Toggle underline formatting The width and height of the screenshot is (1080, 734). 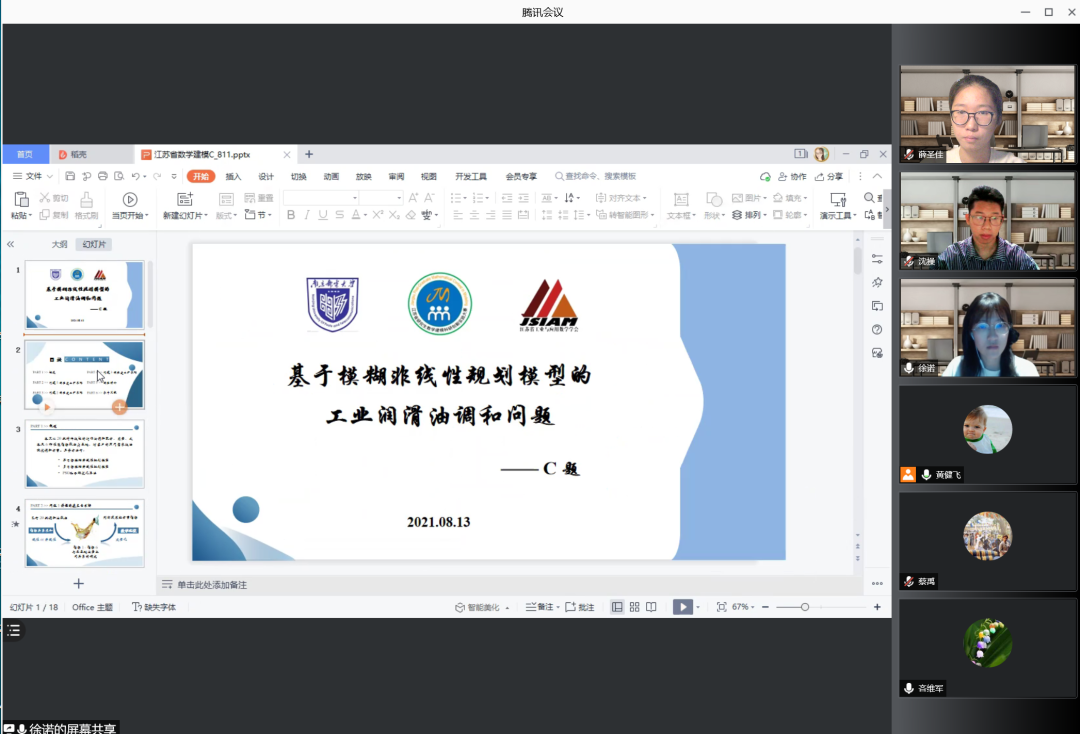click(323, 215)
